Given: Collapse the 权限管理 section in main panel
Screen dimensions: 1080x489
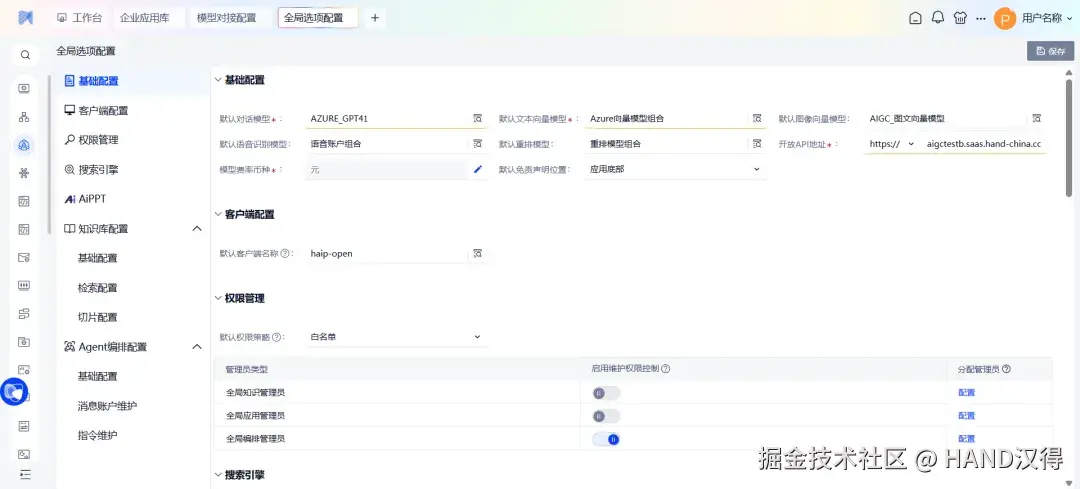Looking at the screenshot, I should tap(218, 298).
